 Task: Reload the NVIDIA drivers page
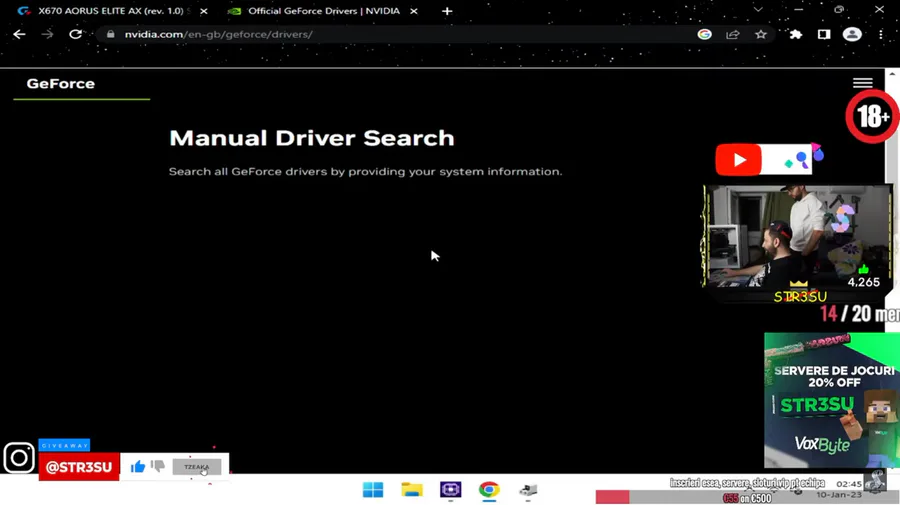75,34
